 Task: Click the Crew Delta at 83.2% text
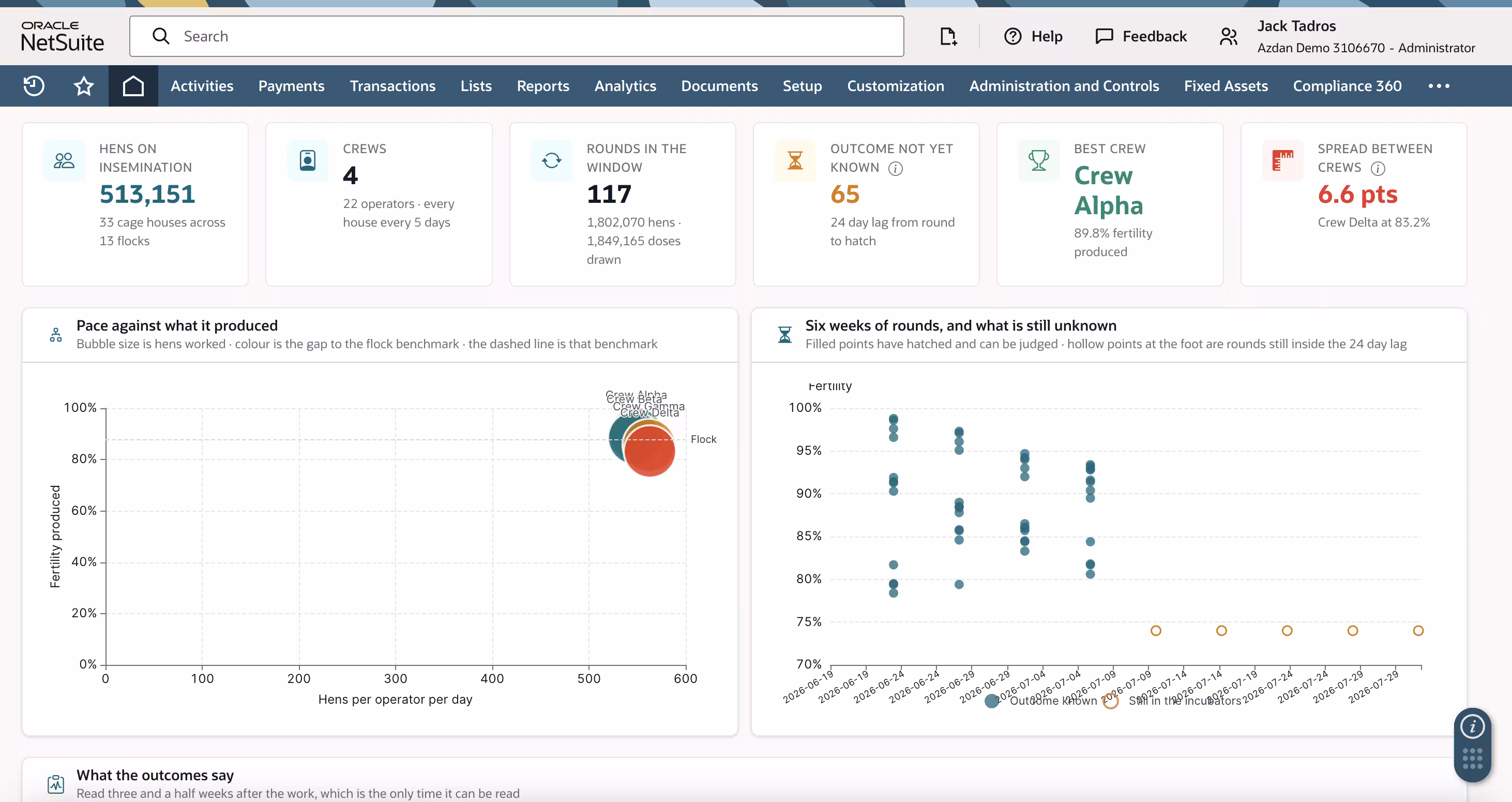[x=1373, y=222]
